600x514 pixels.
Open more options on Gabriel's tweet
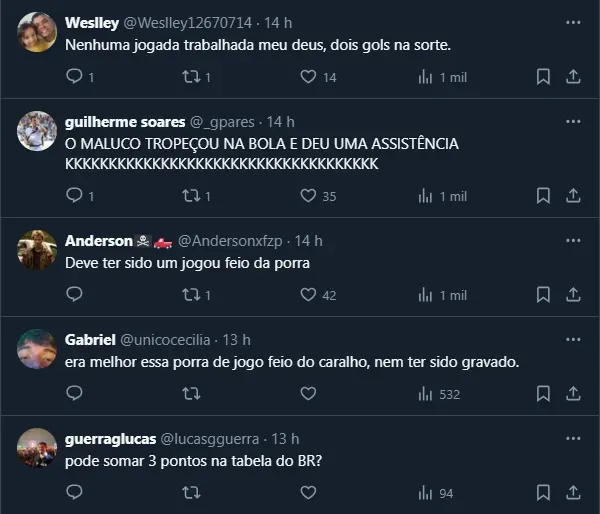pyautogui.click(x=573, y=340)
